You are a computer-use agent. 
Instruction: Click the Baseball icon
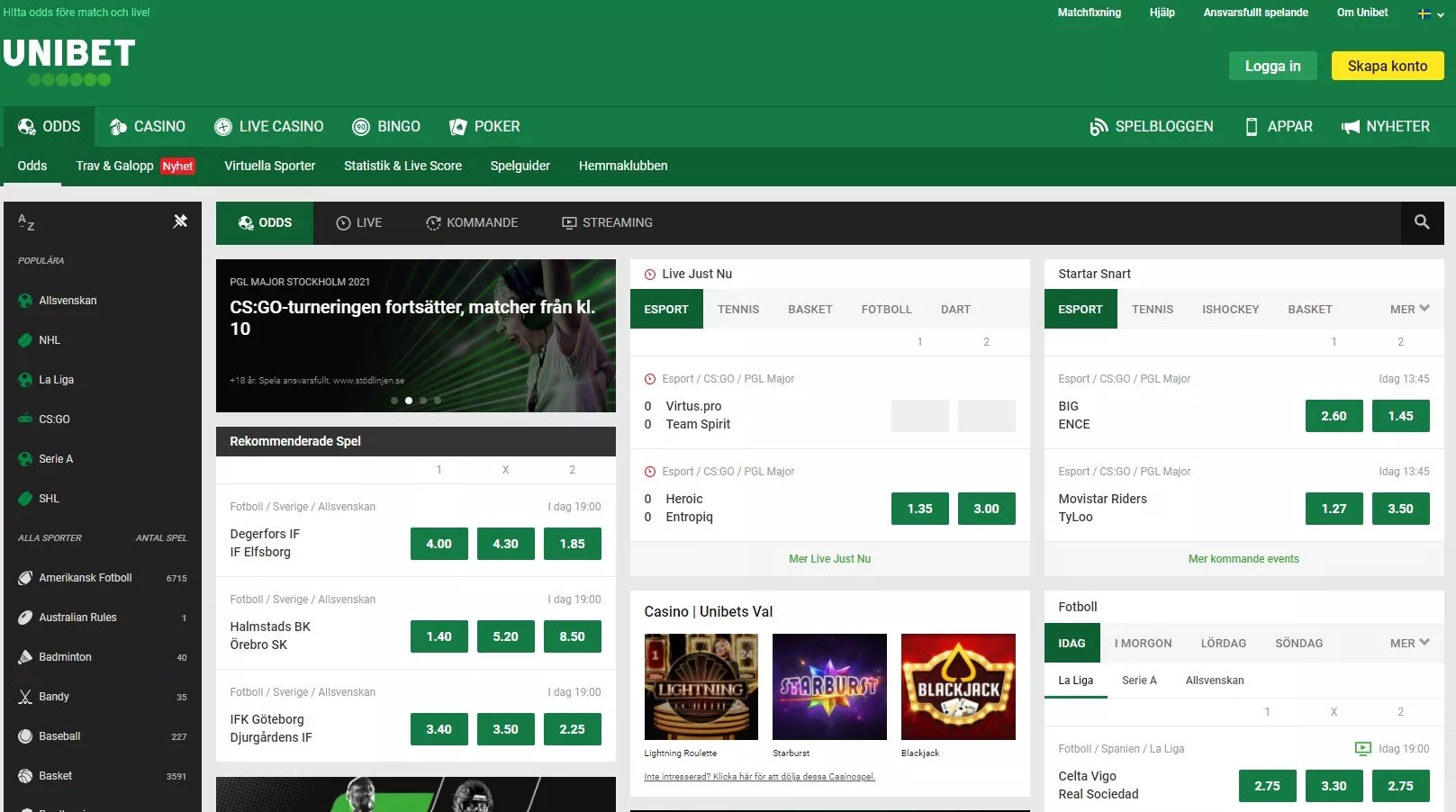[x=25, y=736]
